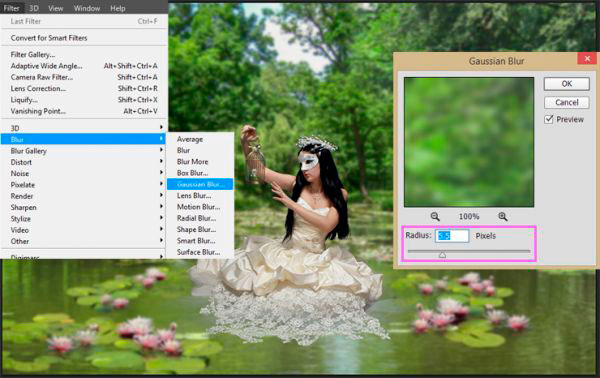Image resolution: width=600 pixels, height=378 pixels.
Task: Expand the Blur Gallery submenu
Action: [84, 151]
